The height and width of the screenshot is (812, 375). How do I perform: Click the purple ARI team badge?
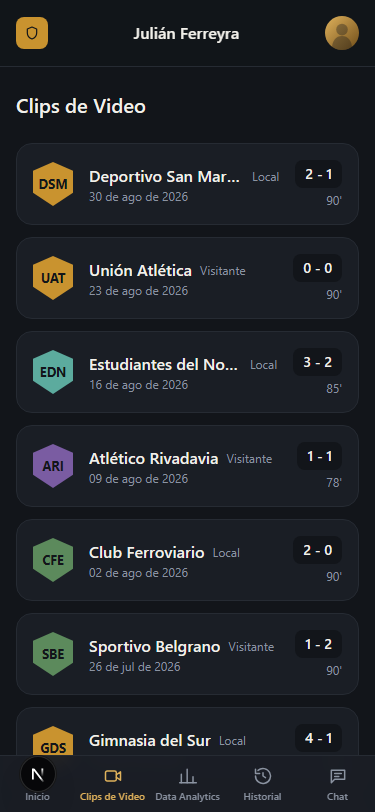[x=53, y=466]
